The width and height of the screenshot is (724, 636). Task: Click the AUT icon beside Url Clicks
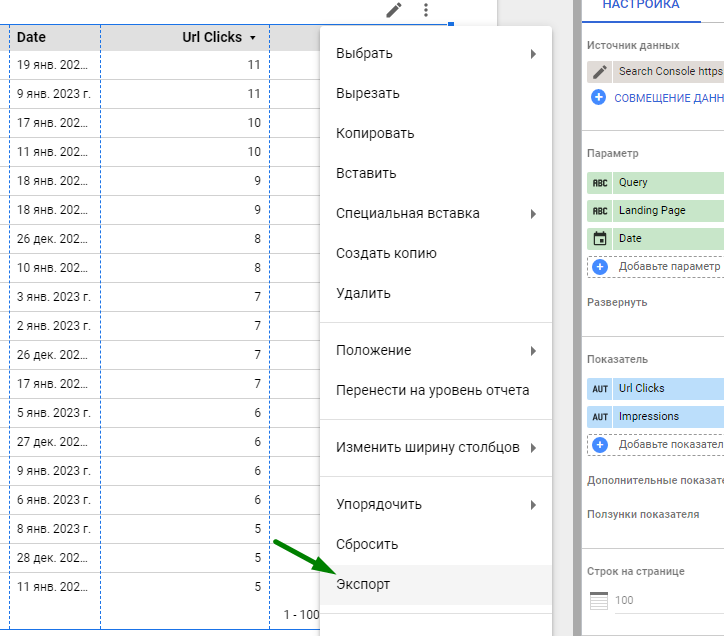coord(600,389)
